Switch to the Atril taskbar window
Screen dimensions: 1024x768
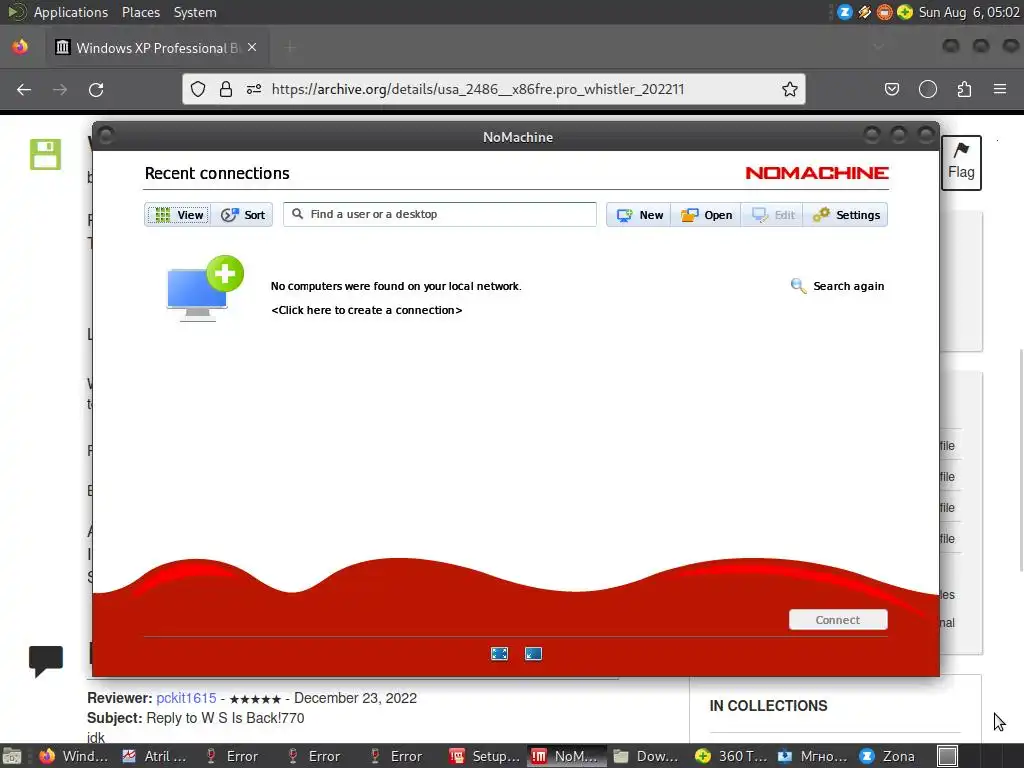154,756
